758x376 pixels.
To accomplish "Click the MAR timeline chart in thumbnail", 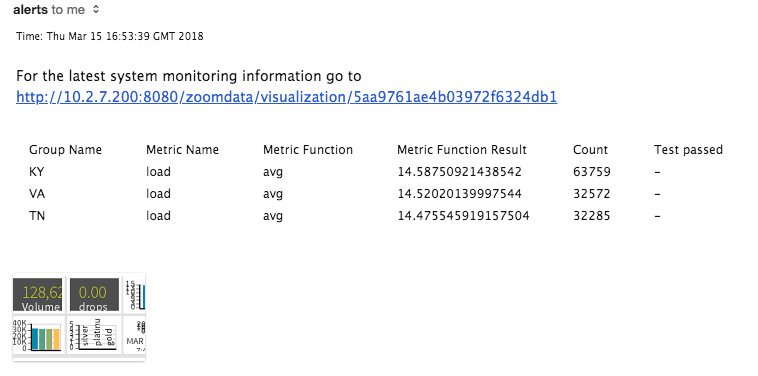I will (135, 334).
